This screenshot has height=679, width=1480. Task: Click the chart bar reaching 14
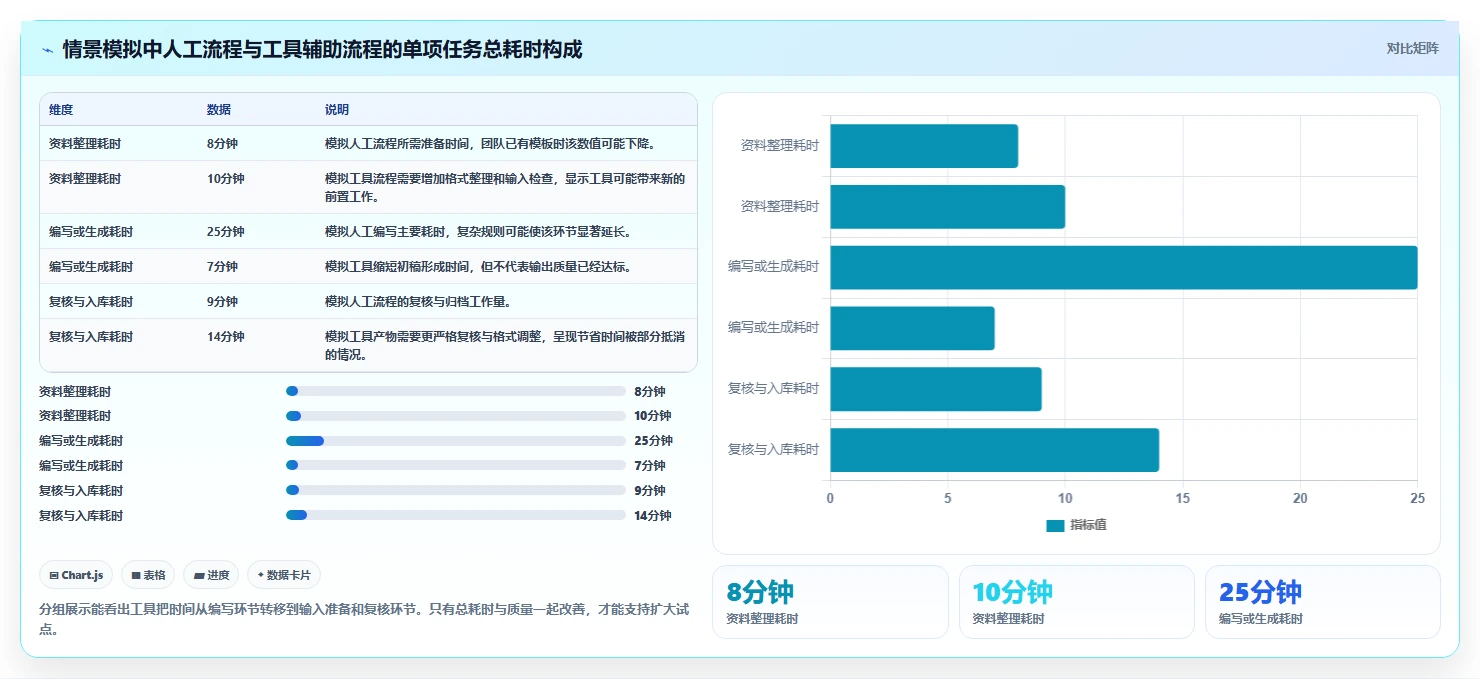click(995, 450)
